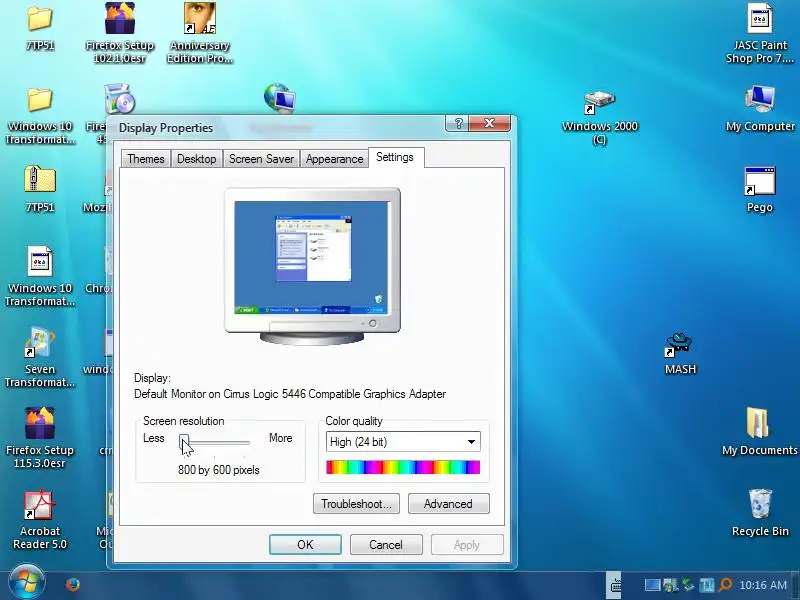This screenshot has width=800, height=600.
Task: Click the orange magnifier tray icon
Action: pyautogui.click(x=725, y=585)
